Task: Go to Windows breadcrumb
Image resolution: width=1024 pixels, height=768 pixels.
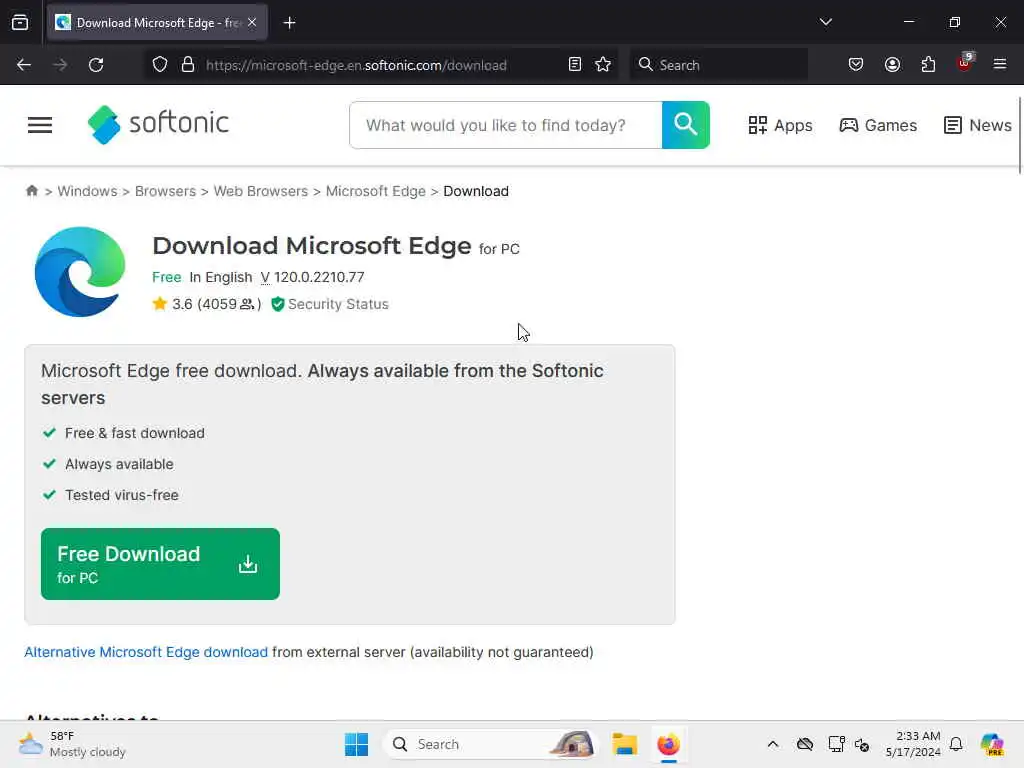Action: (x=88, y=191)
